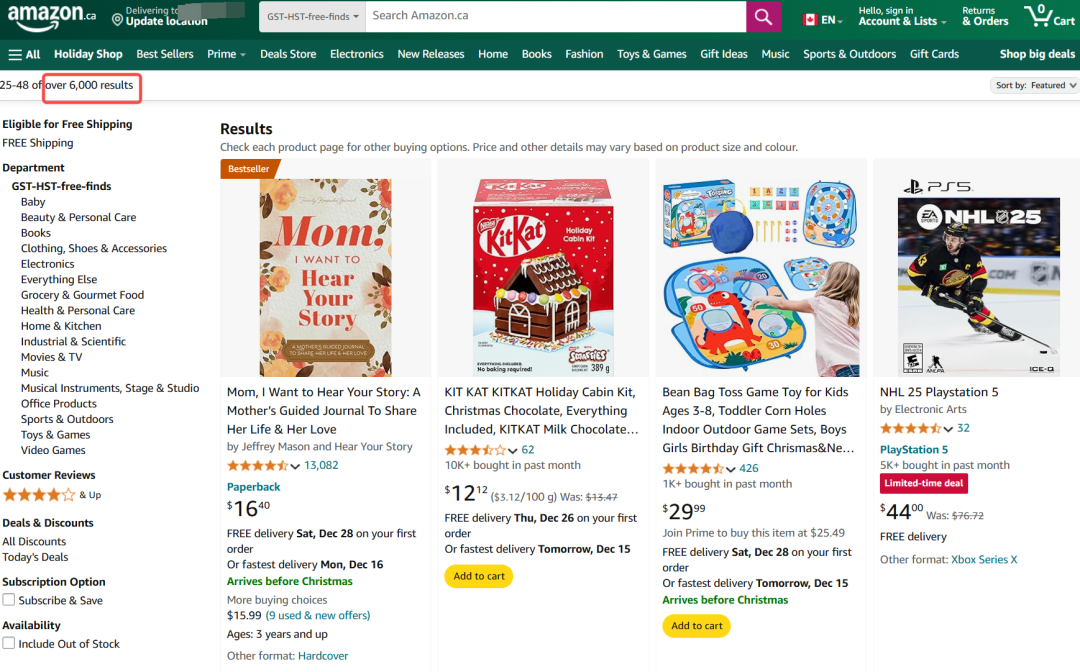Open the Xbox Series X format link
This screenshot has height=672, width=1080.
pyautogui.click(x=984, y=559)
